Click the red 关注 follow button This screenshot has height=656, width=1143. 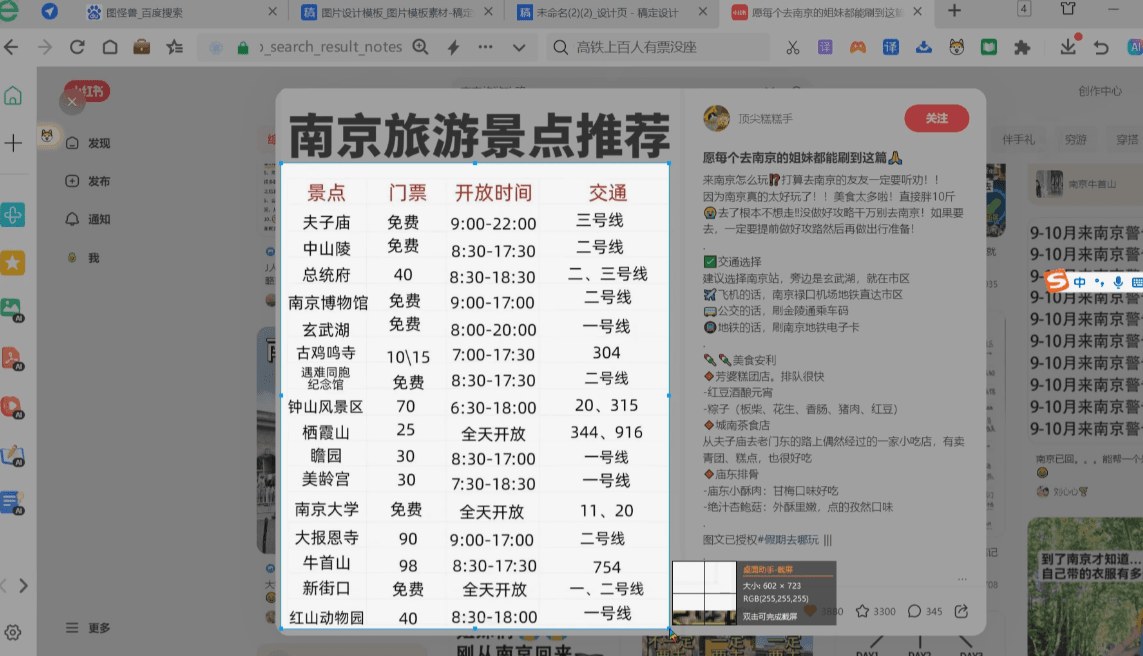pos(937,118)
